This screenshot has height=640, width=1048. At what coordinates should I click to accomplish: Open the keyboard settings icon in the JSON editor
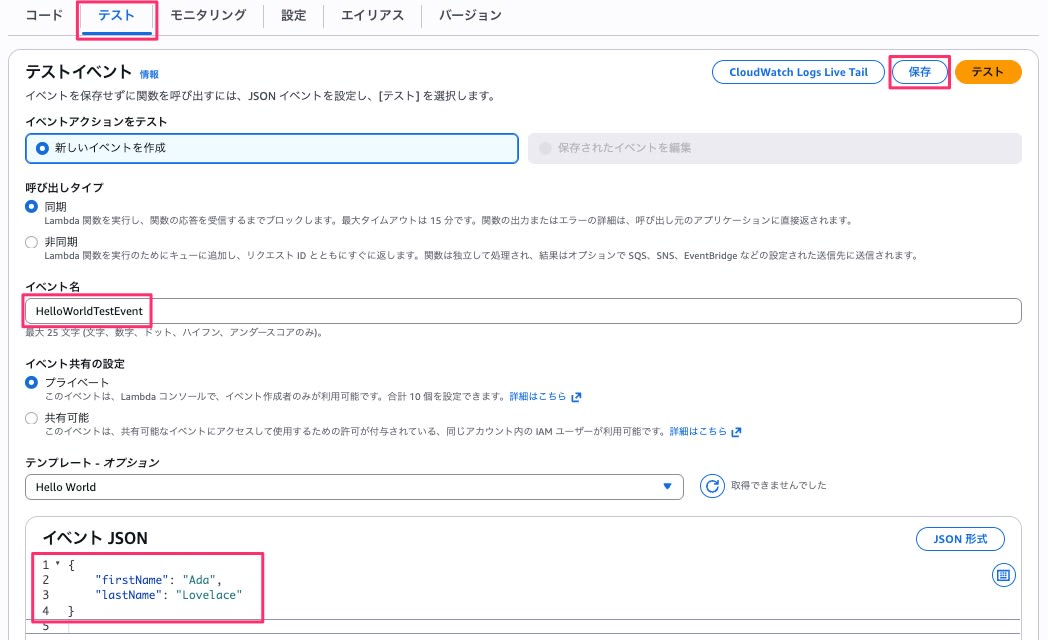(x=1003, y=575)
